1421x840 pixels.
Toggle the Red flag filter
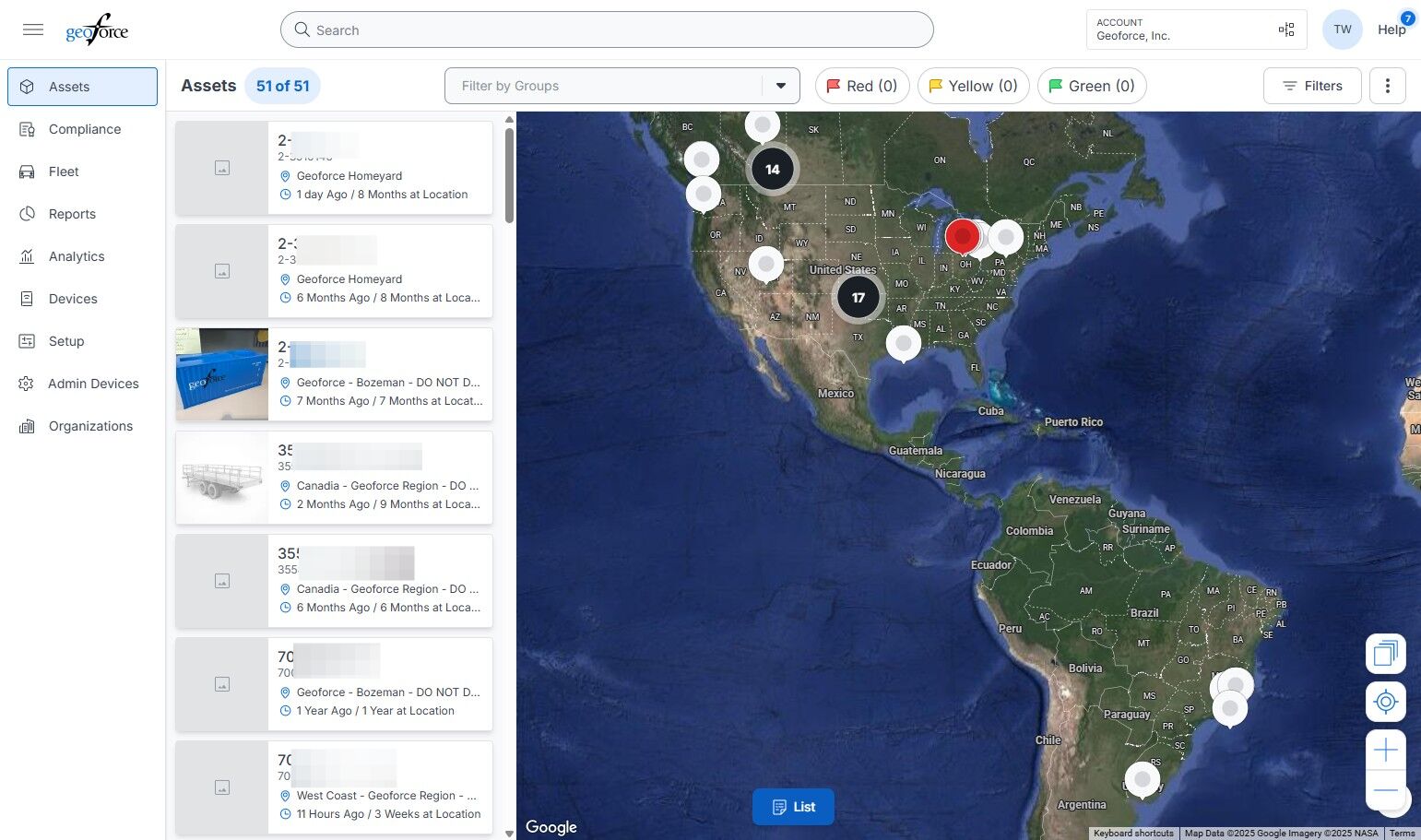pyautogui.click(x=862, y=86)
